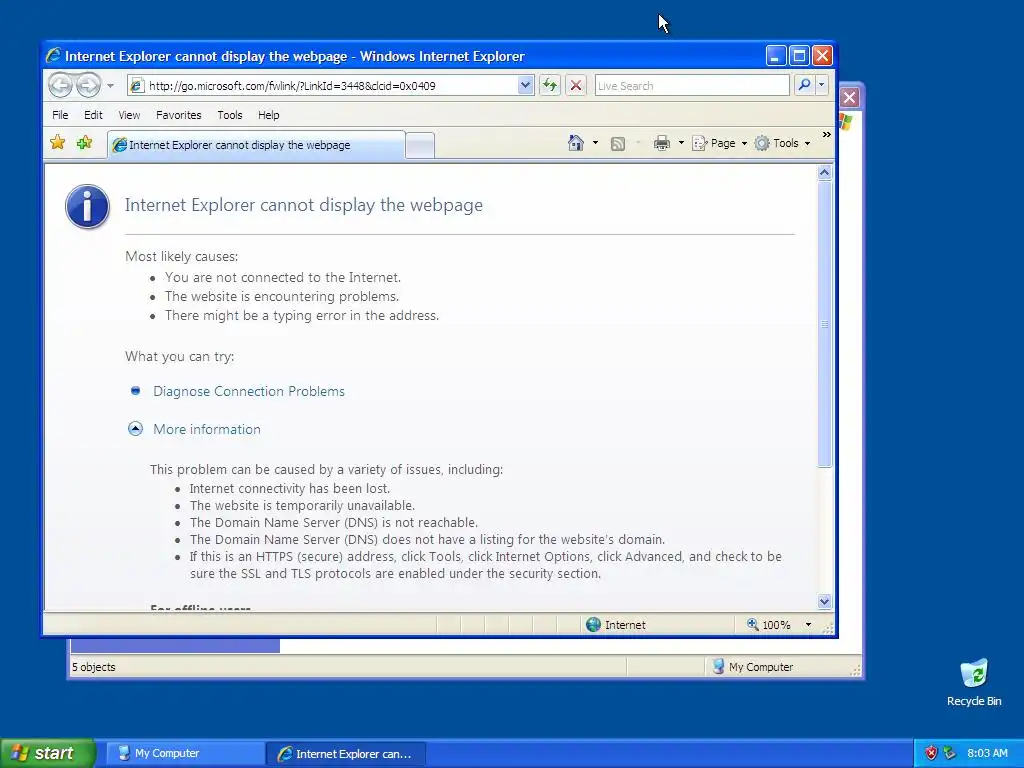This screenshot has width=1024, height=768.
Task: Click the blue information icon
Action: click(88, 206)
